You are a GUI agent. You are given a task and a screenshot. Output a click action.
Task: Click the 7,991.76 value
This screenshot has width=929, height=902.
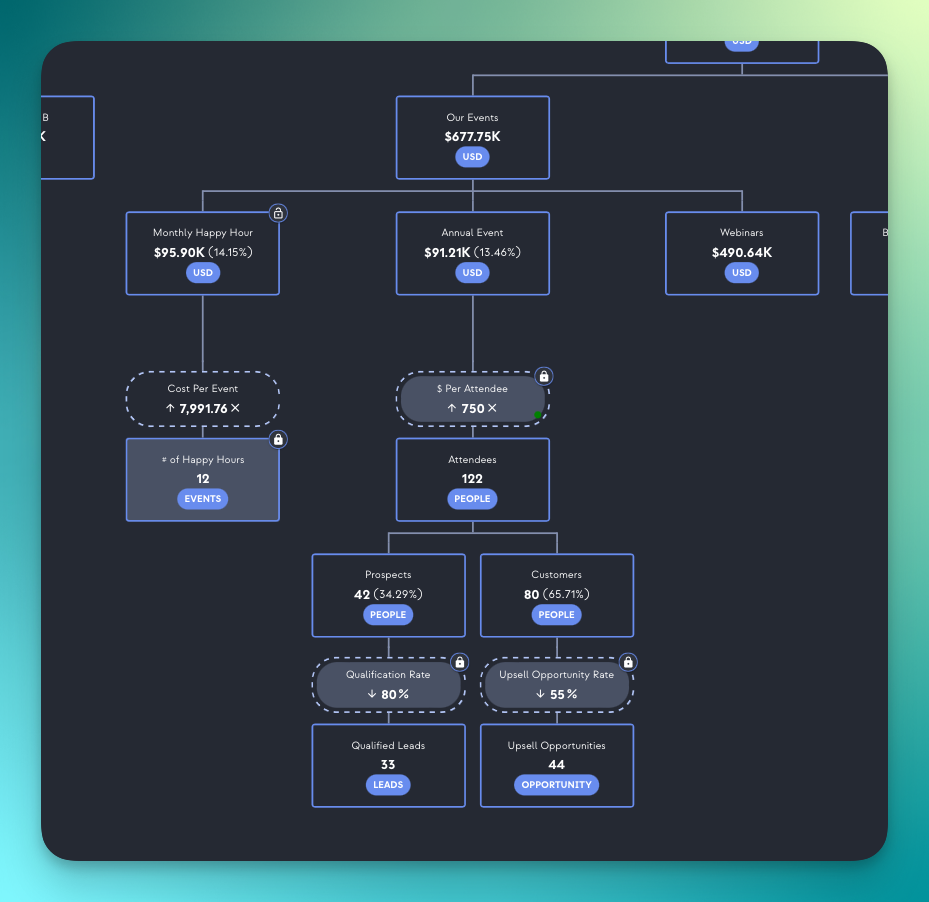203,408
